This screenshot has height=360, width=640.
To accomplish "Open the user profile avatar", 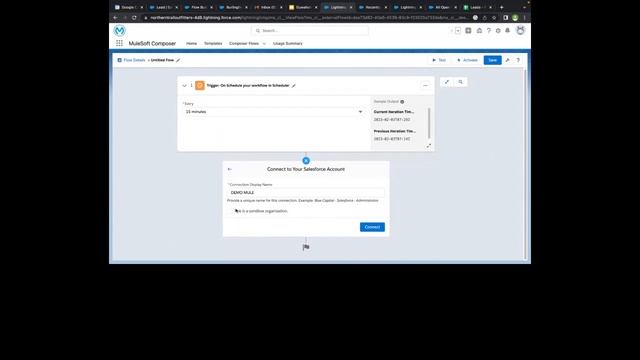I will pyautogui.click(x=520, y=30).
